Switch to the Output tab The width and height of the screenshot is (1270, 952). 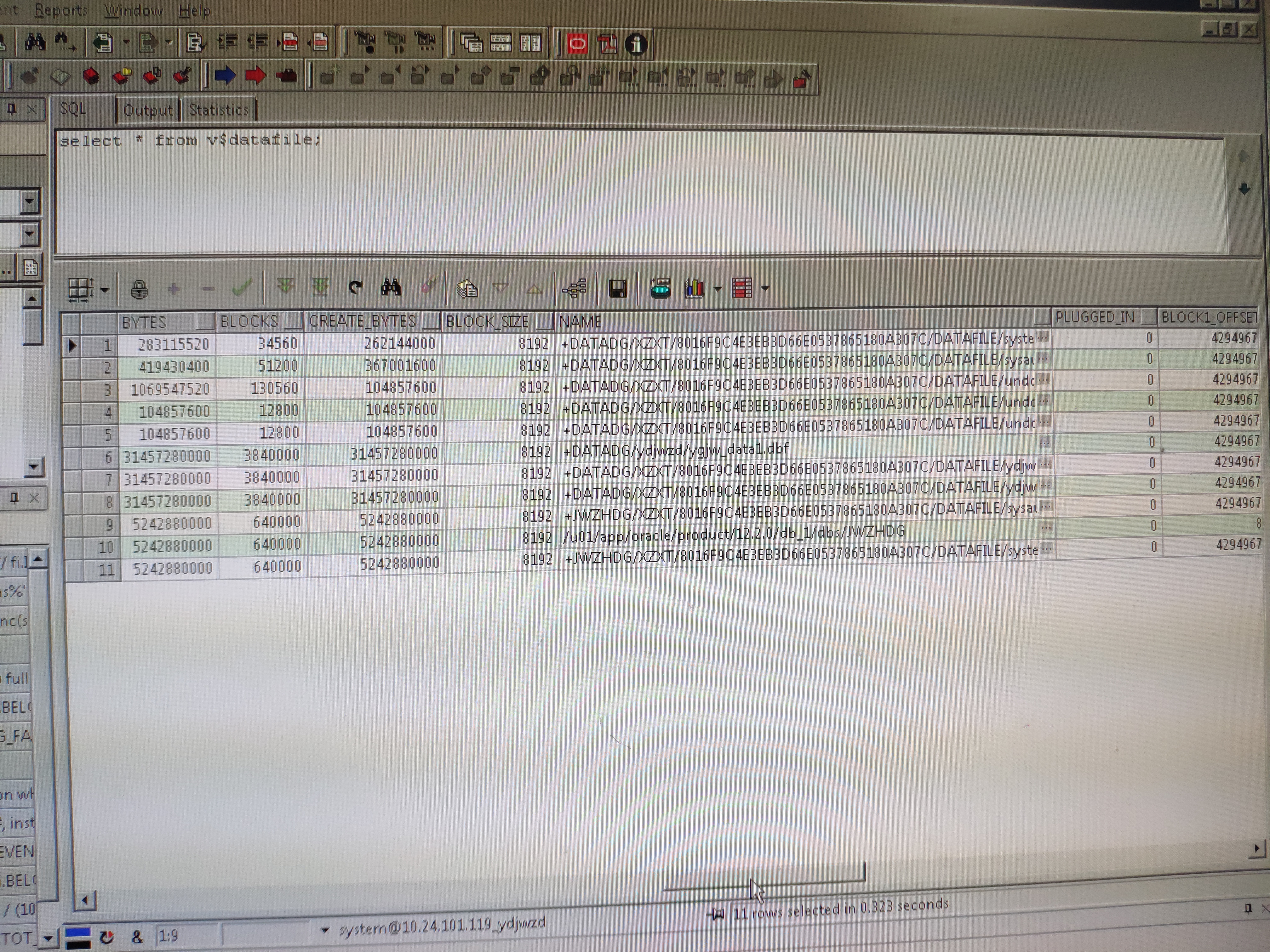pos(148,110)
